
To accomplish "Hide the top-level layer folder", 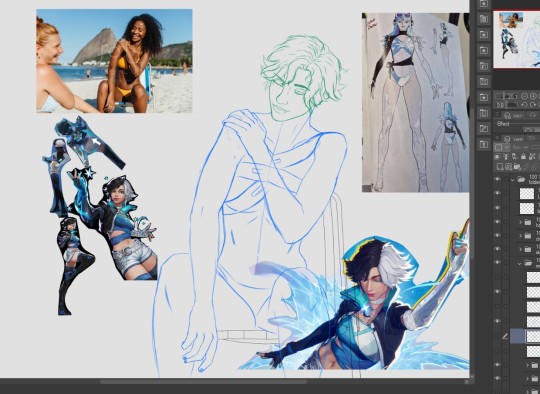I will 497,179.
